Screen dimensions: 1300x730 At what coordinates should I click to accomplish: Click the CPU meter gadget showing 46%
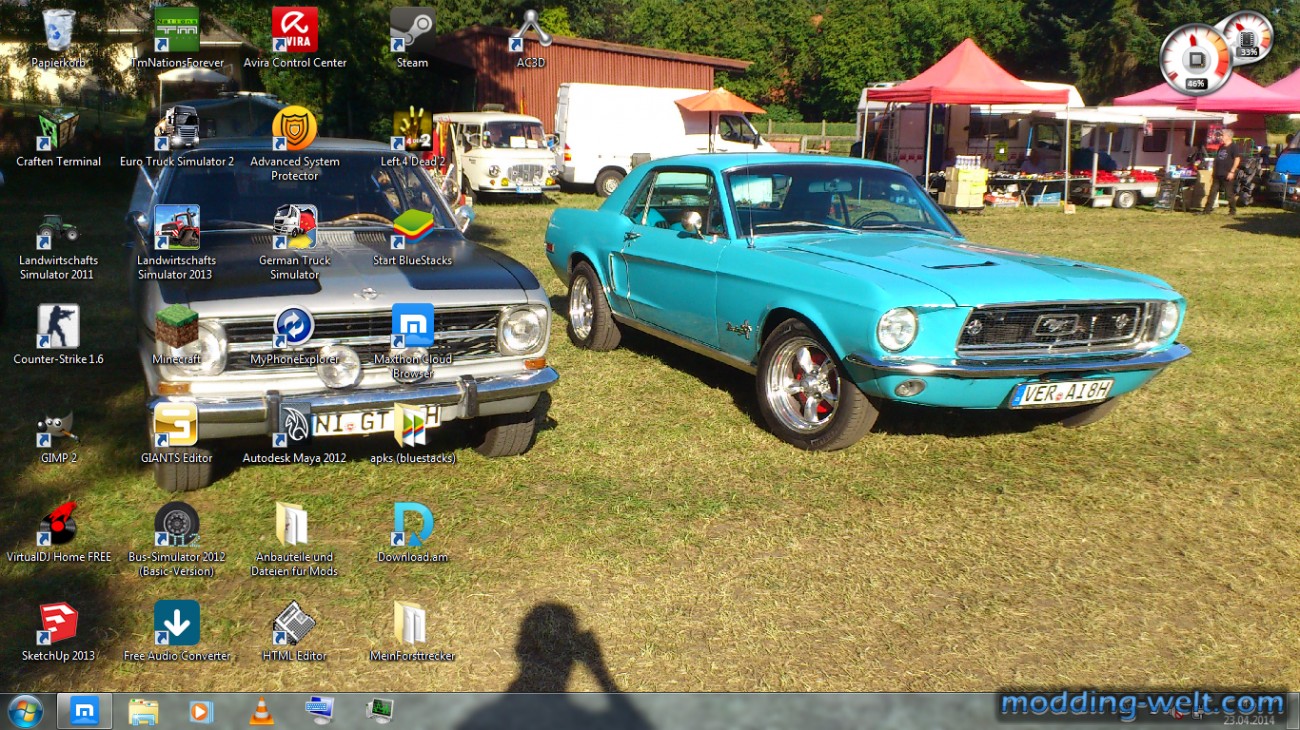click(x=1196, y=60)
